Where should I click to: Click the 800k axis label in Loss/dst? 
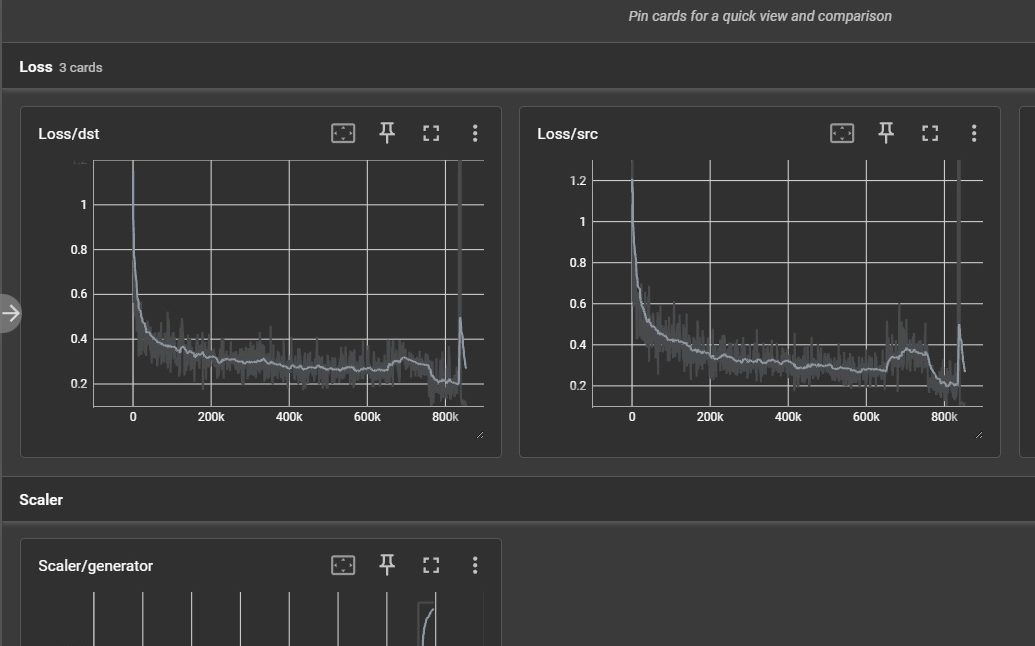coord(445,417)
